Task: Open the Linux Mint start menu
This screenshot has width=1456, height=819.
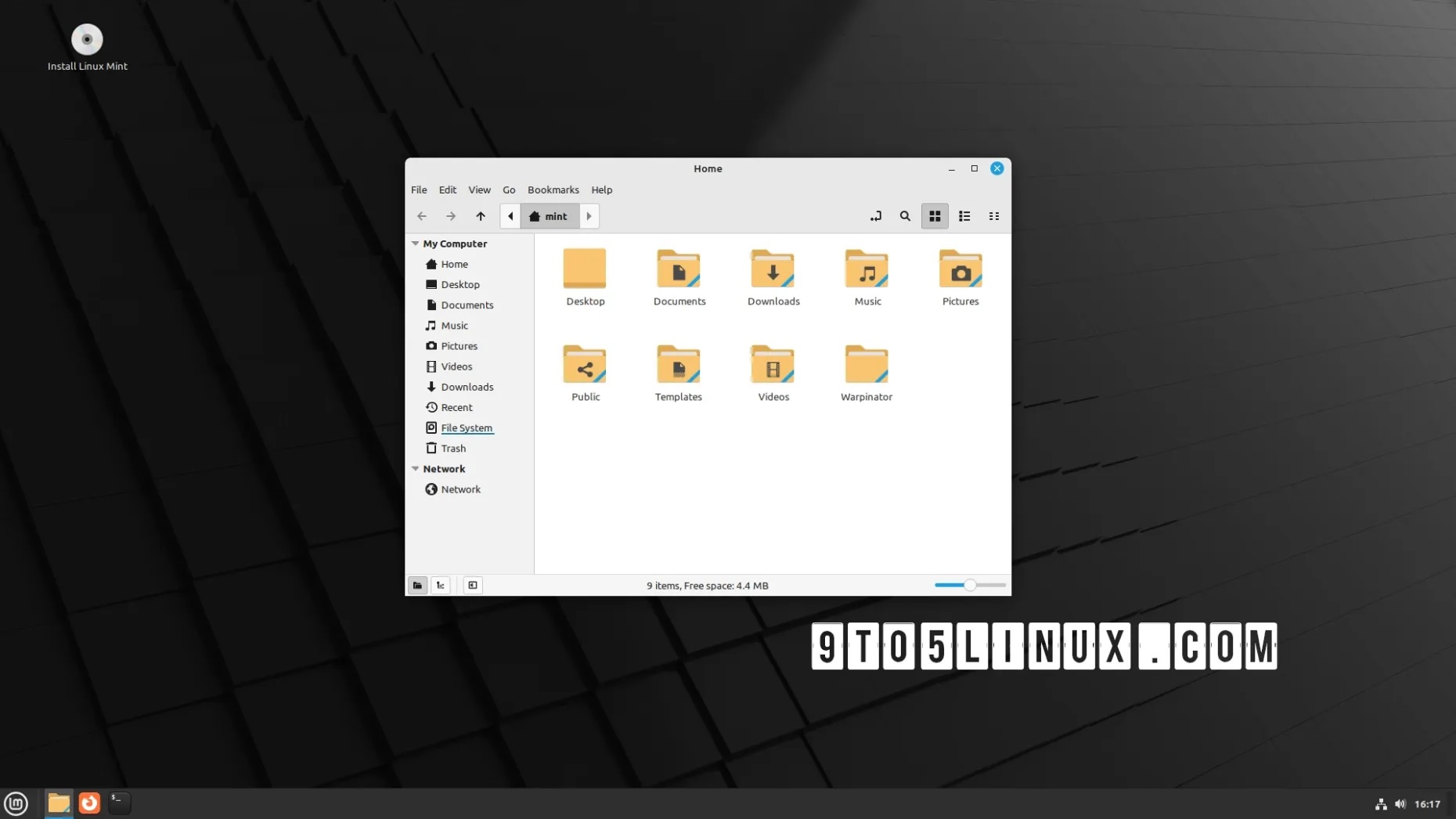Action: click(x=16, y=803)
